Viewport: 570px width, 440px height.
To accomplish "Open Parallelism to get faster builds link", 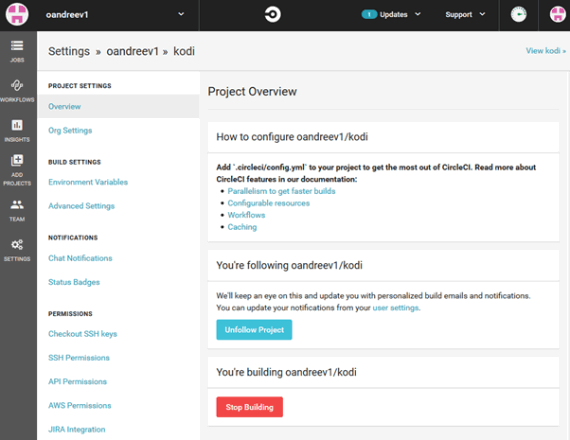I will click(281, 191).
